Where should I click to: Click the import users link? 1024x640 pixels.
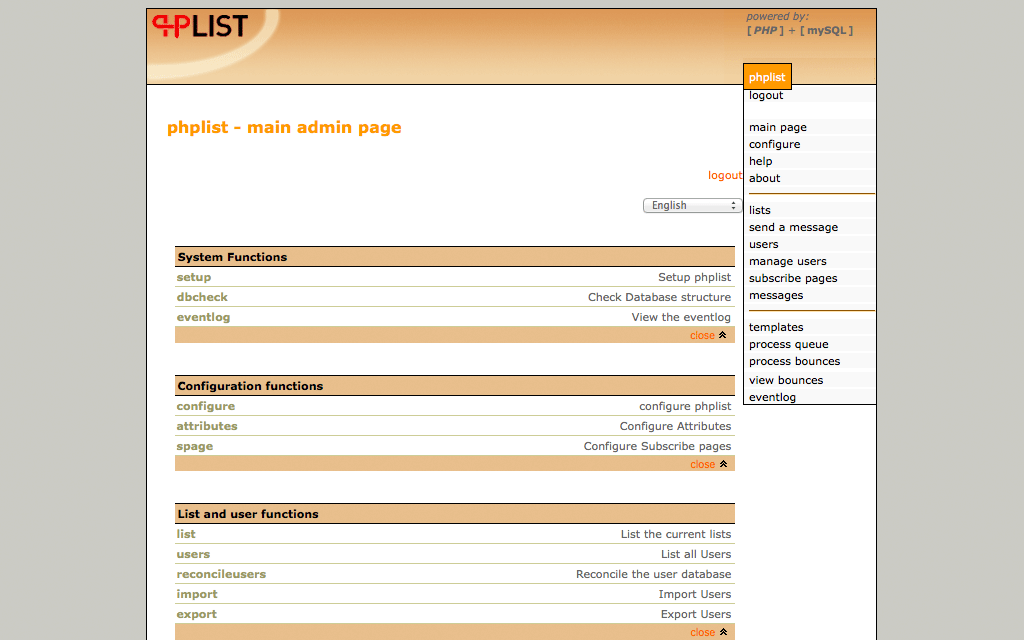197,594
